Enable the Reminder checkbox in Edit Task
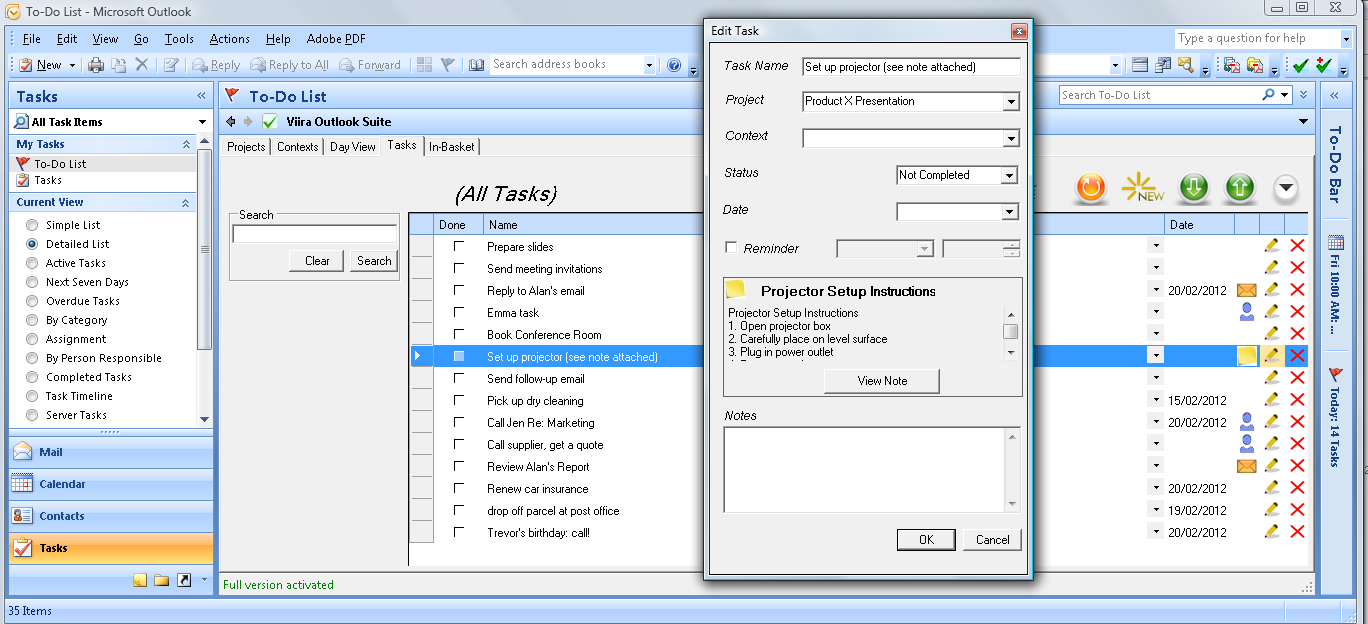This screenshot has height=624, width=1368. [731, 248]
